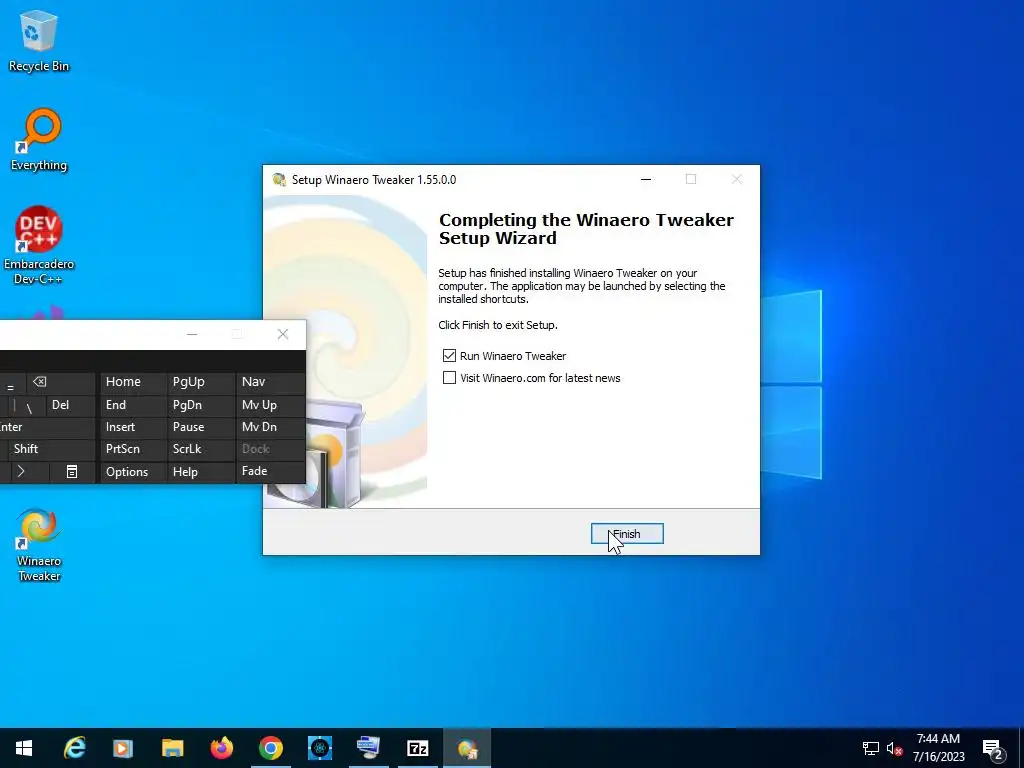Open the atom-logo app in taskbar
Image resolution: width=1024 pixels, height=768 pixels.
point(320,748)
